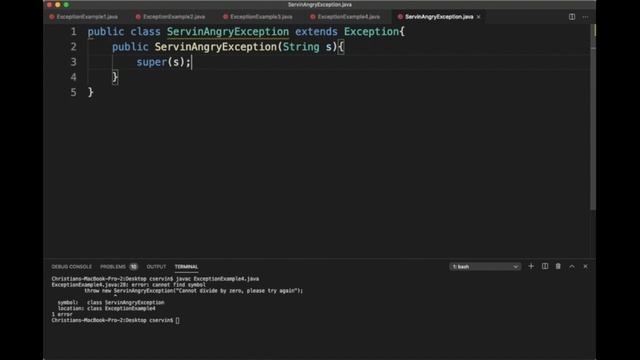The image size is (640, 360).
Task: Close the bottom panel
Action: [x=585, y=266]
